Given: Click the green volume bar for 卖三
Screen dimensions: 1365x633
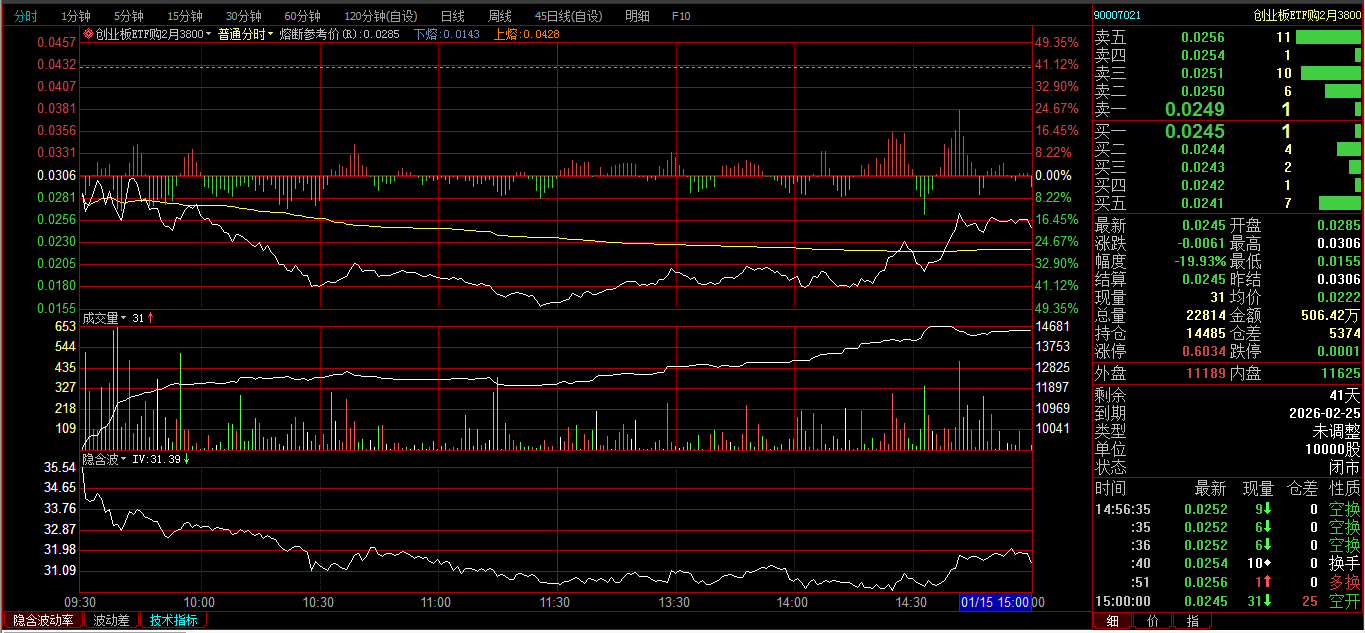Looking at the screenshot, I should click(1331, 73).
